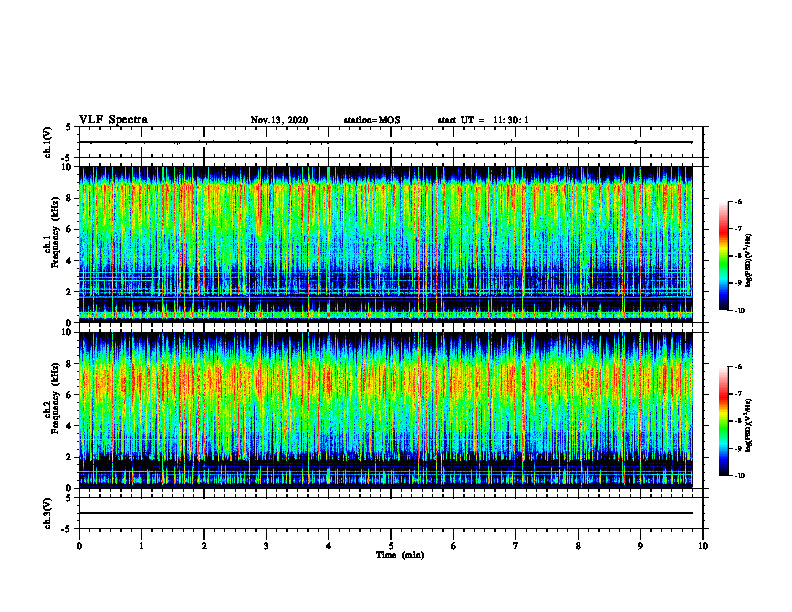Screen dimensions: 792x612
Task: Click the "10" tick on ch.1 frequency axis
Action: tap(69, 167)
